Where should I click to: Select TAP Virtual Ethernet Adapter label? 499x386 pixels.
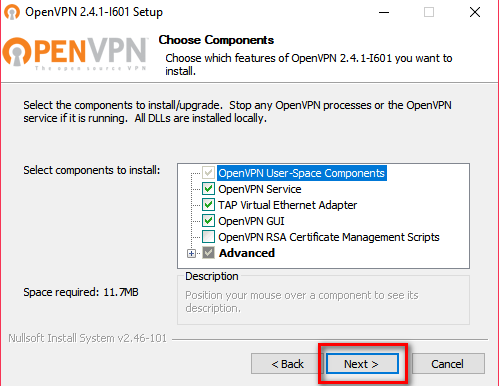(x=287, y=205)
